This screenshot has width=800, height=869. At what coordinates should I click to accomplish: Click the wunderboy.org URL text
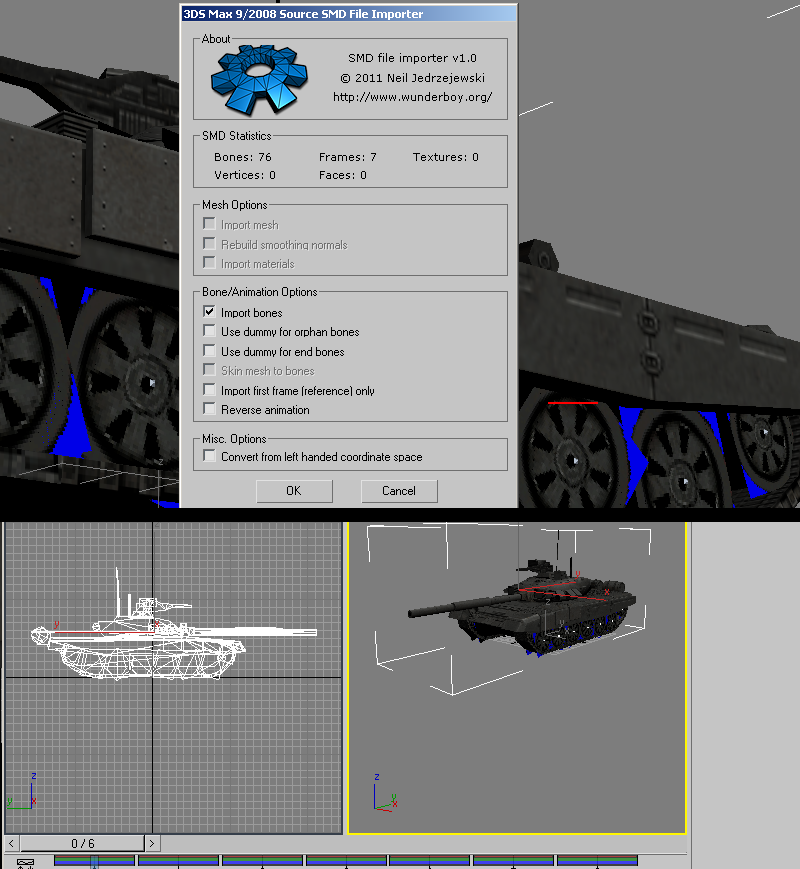(412, 98)
